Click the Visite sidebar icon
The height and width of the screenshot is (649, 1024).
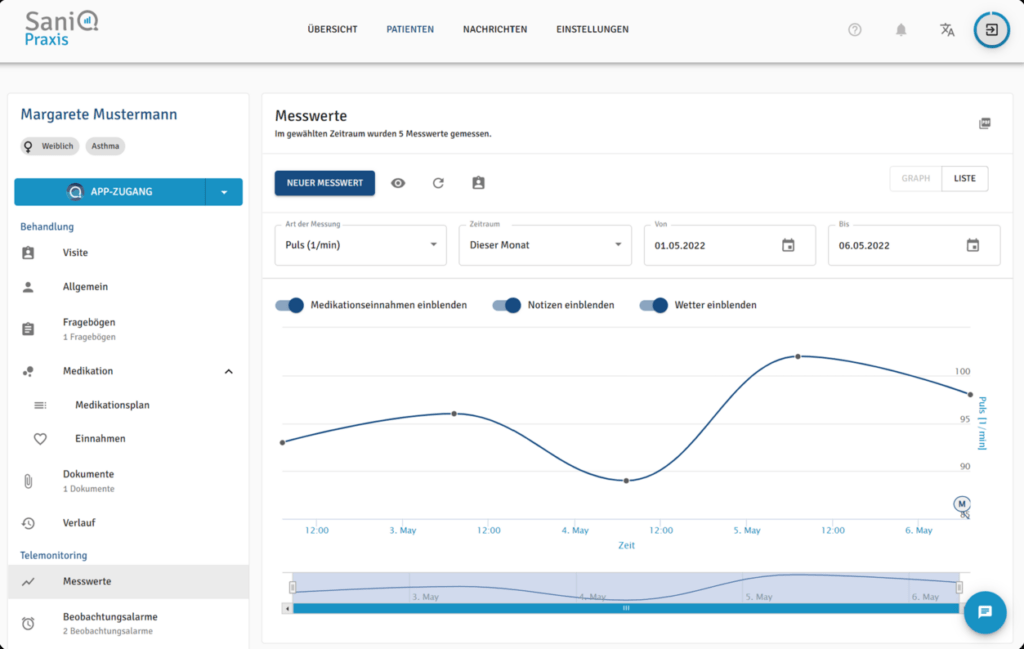click(x=28, y=253)
